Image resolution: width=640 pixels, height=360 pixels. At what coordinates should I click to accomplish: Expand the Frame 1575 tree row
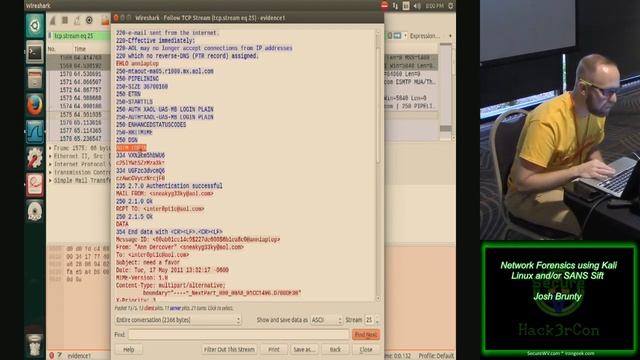click(51, 148)
